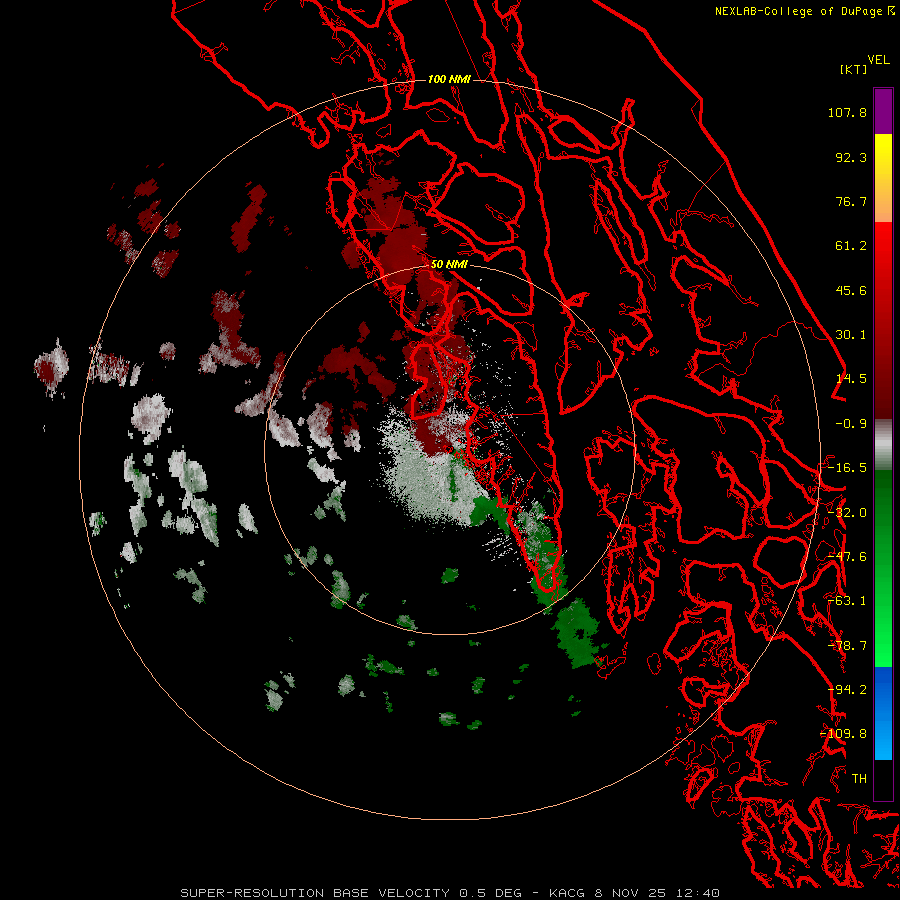Click the blue segment of the color bar

(883, 713)
